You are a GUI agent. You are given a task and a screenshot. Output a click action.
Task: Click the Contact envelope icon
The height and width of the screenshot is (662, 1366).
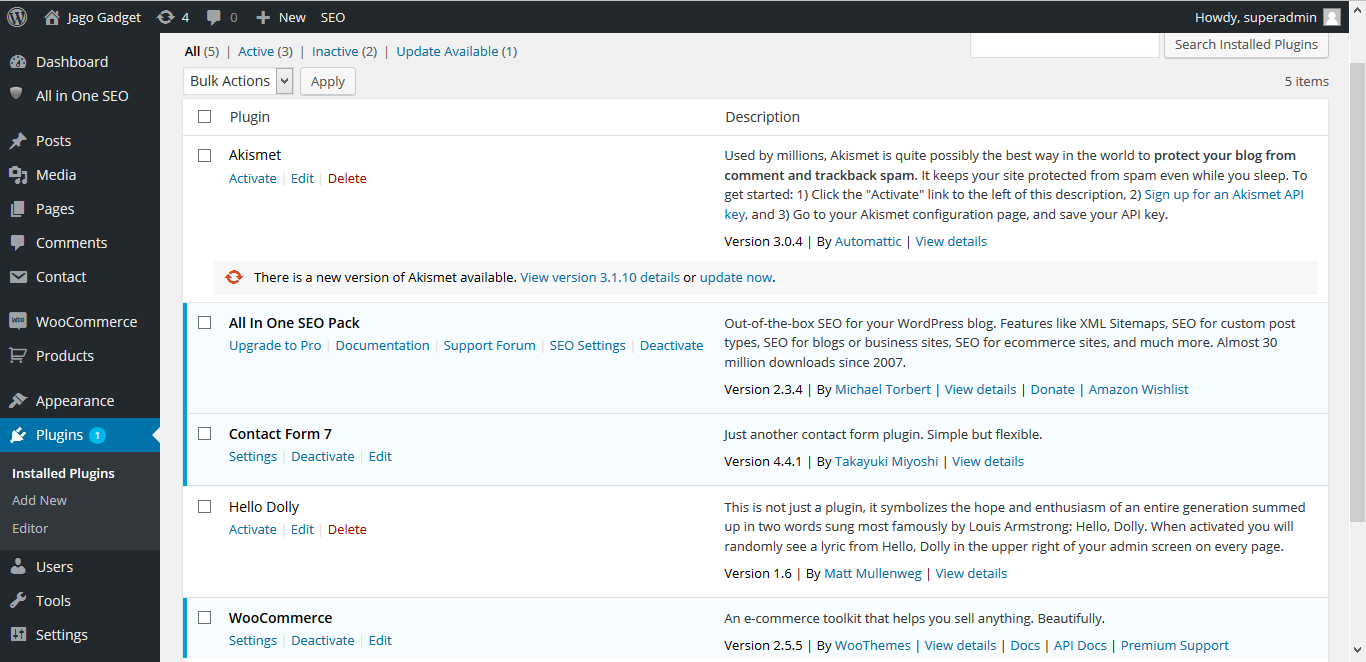18,277
